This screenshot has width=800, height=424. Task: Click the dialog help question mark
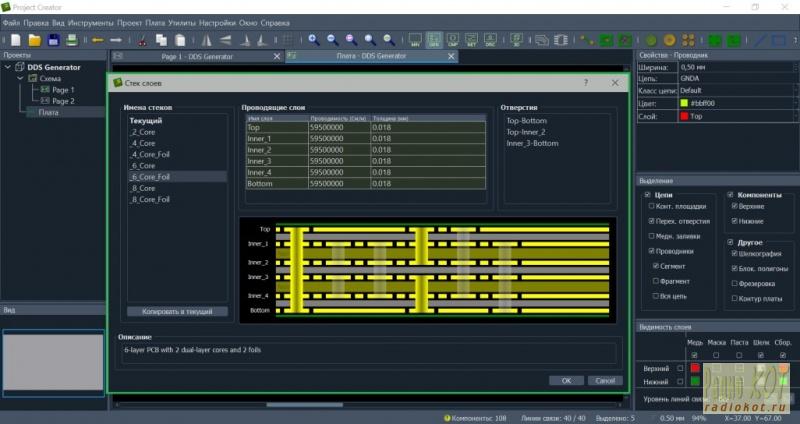click(585, 83)
